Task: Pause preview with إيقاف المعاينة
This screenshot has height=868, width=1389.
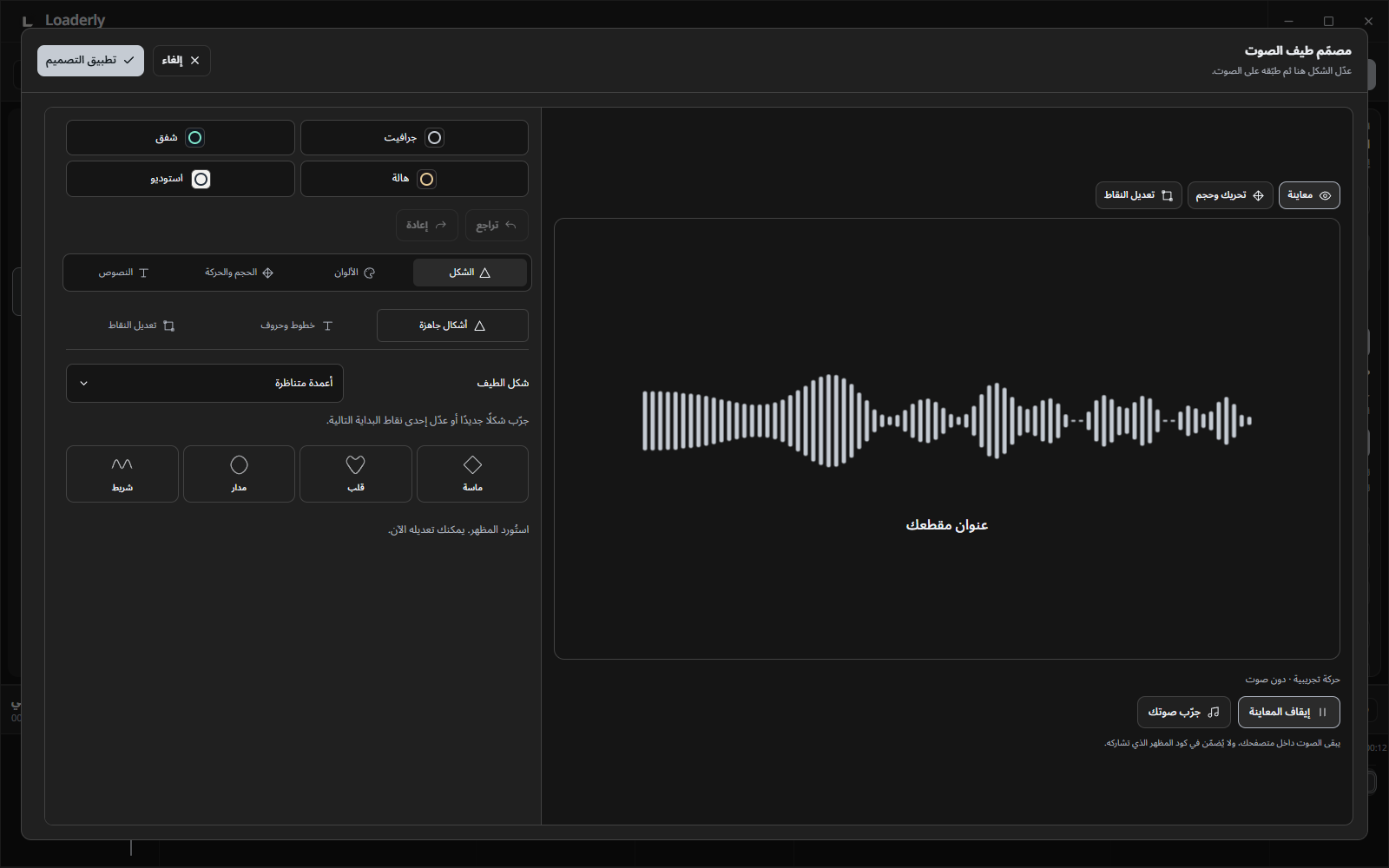Action: tap(1288, 712)
